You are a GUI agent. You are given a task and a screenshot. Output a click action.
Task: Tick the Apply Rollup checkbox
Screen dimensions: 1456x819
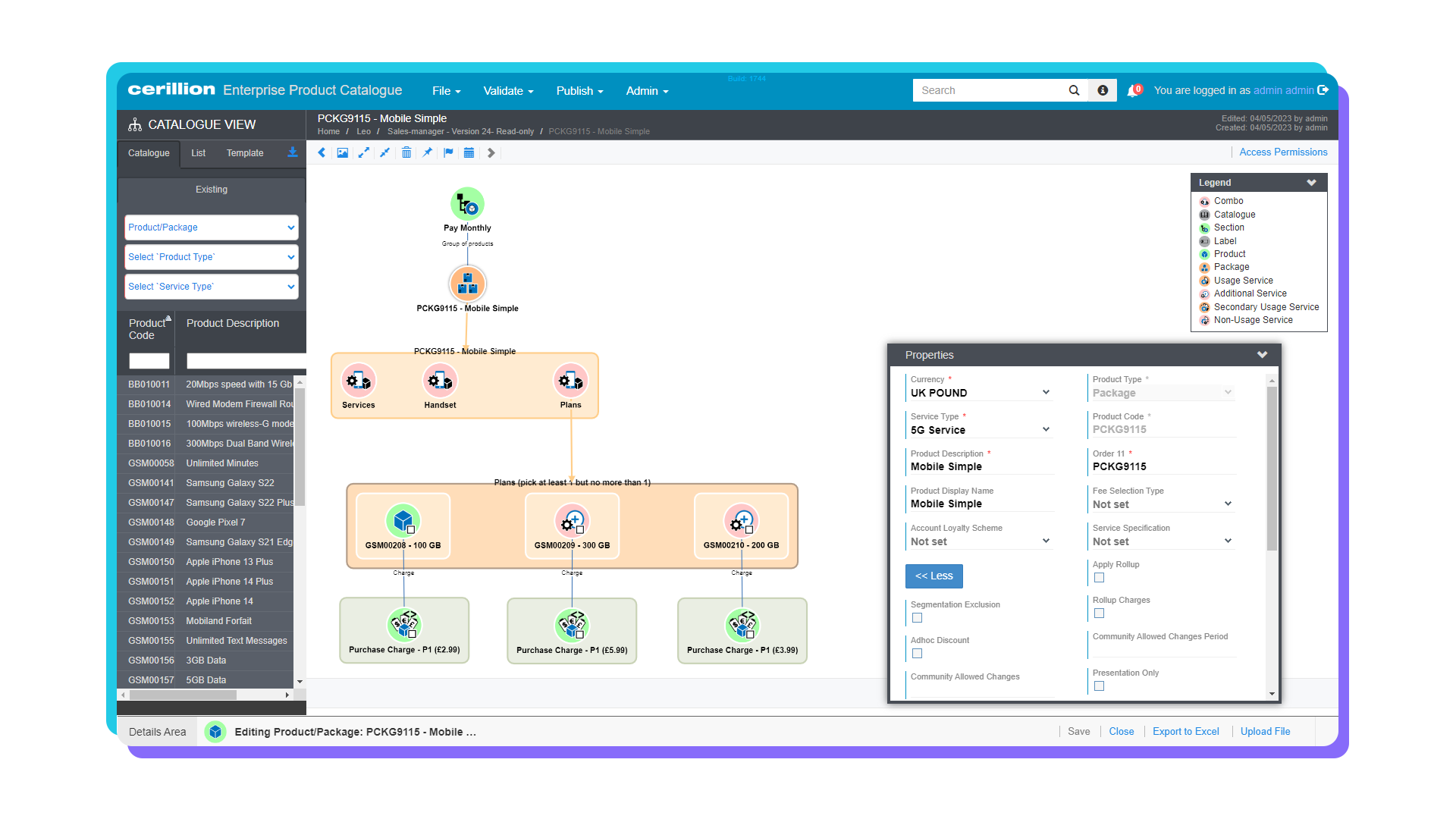point(1099,577)
